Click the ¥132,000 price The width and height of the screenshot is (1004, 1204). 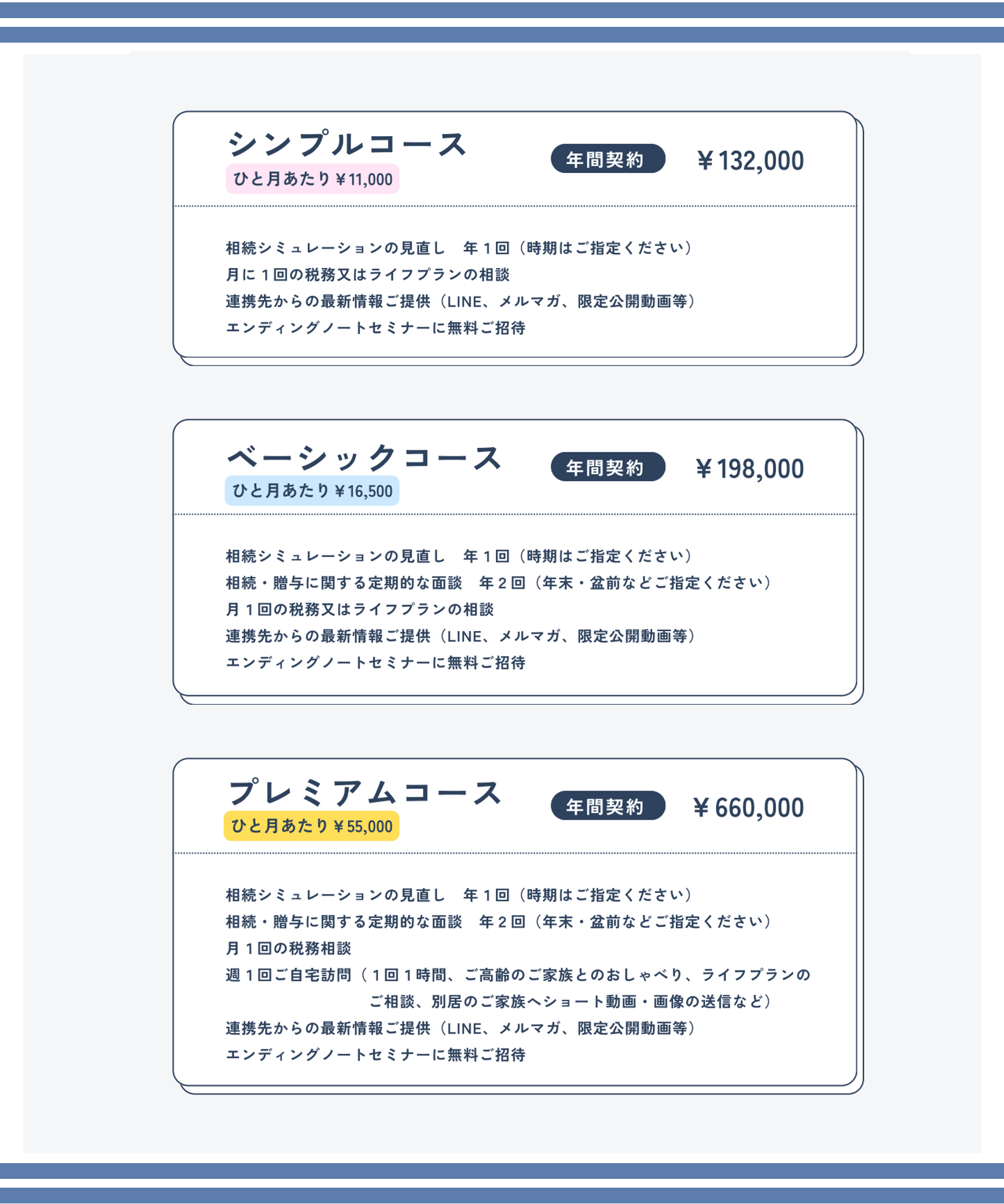pyautogui.click(x=751, y=161)
